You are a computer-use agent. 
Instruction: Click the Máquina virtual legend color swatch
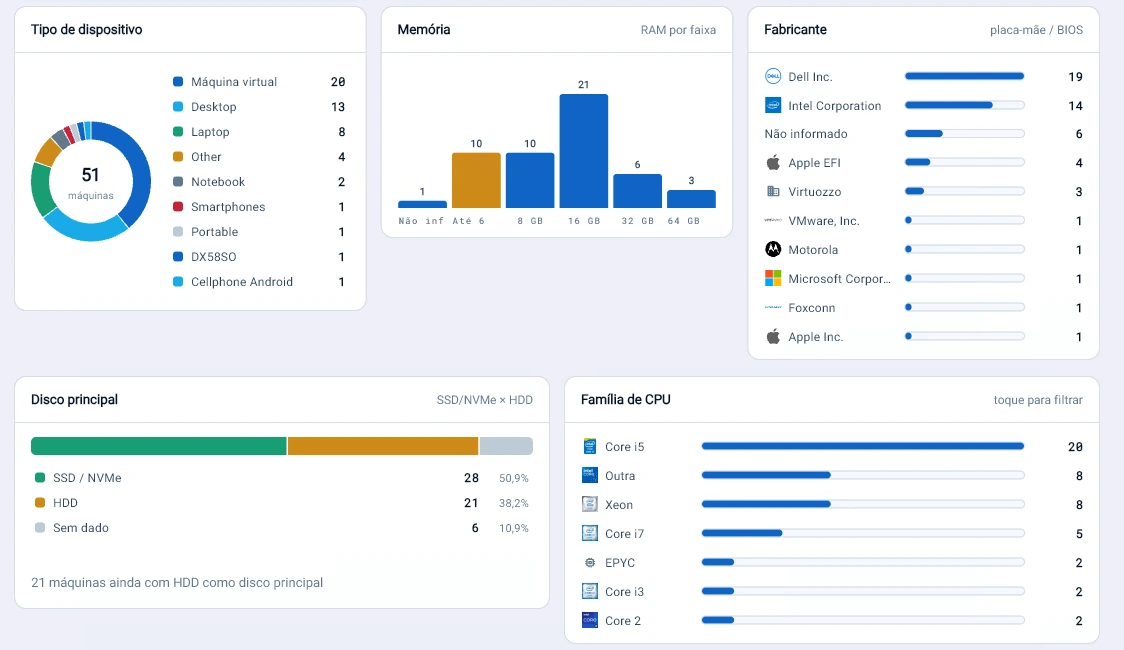[x=178, y=82]
